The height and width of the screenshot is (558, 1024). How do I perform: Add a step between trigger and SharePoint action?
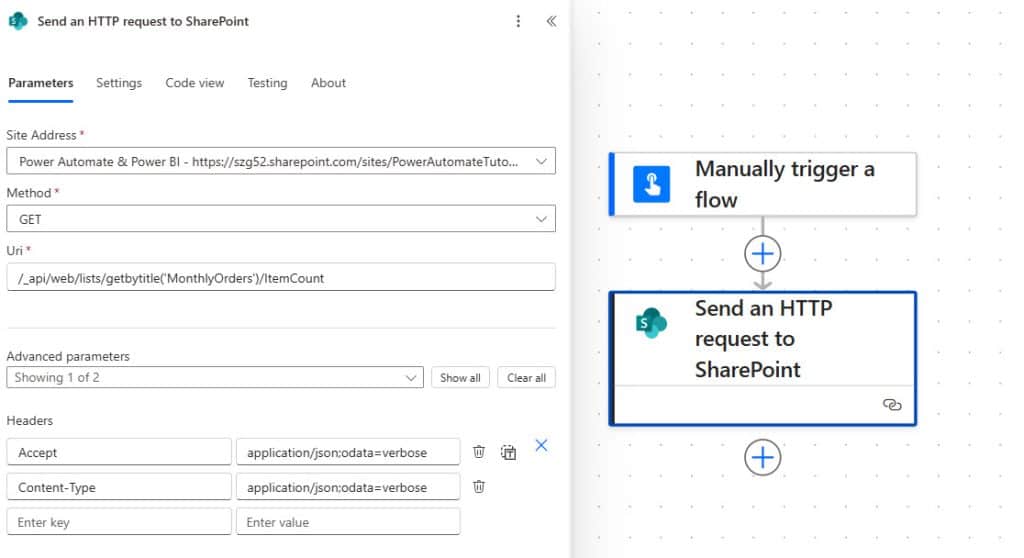pos(762,254)
